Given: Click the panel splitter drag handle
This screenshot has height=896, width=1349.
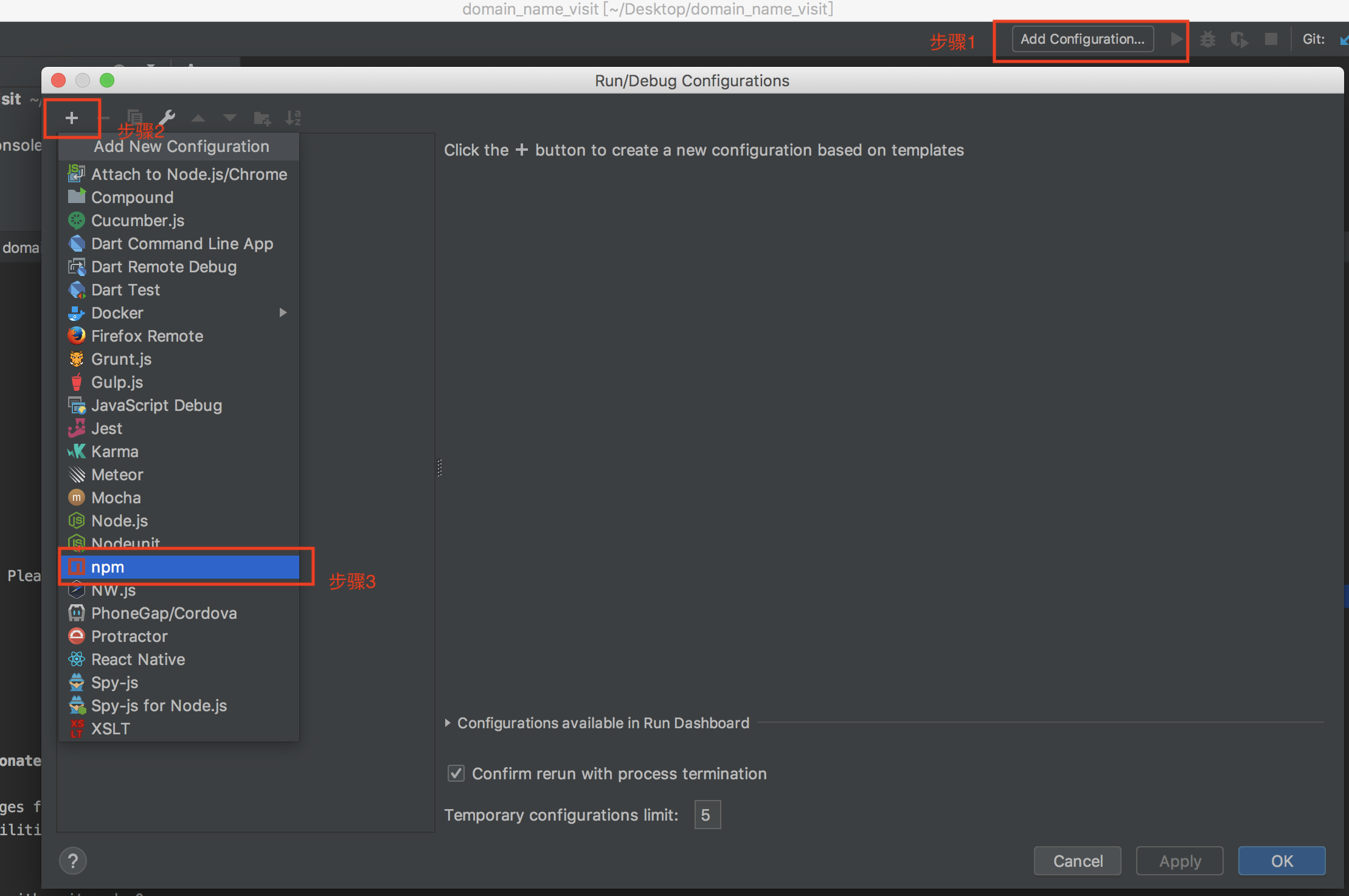Looking at the screenshot, I should tap(439, 467).
